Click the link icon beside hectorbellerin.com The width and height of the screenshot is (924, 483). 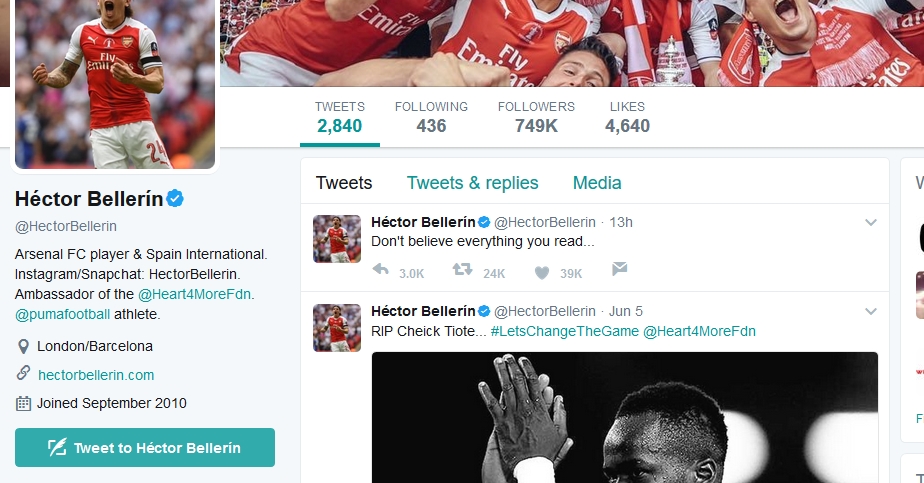coord(24,374)
